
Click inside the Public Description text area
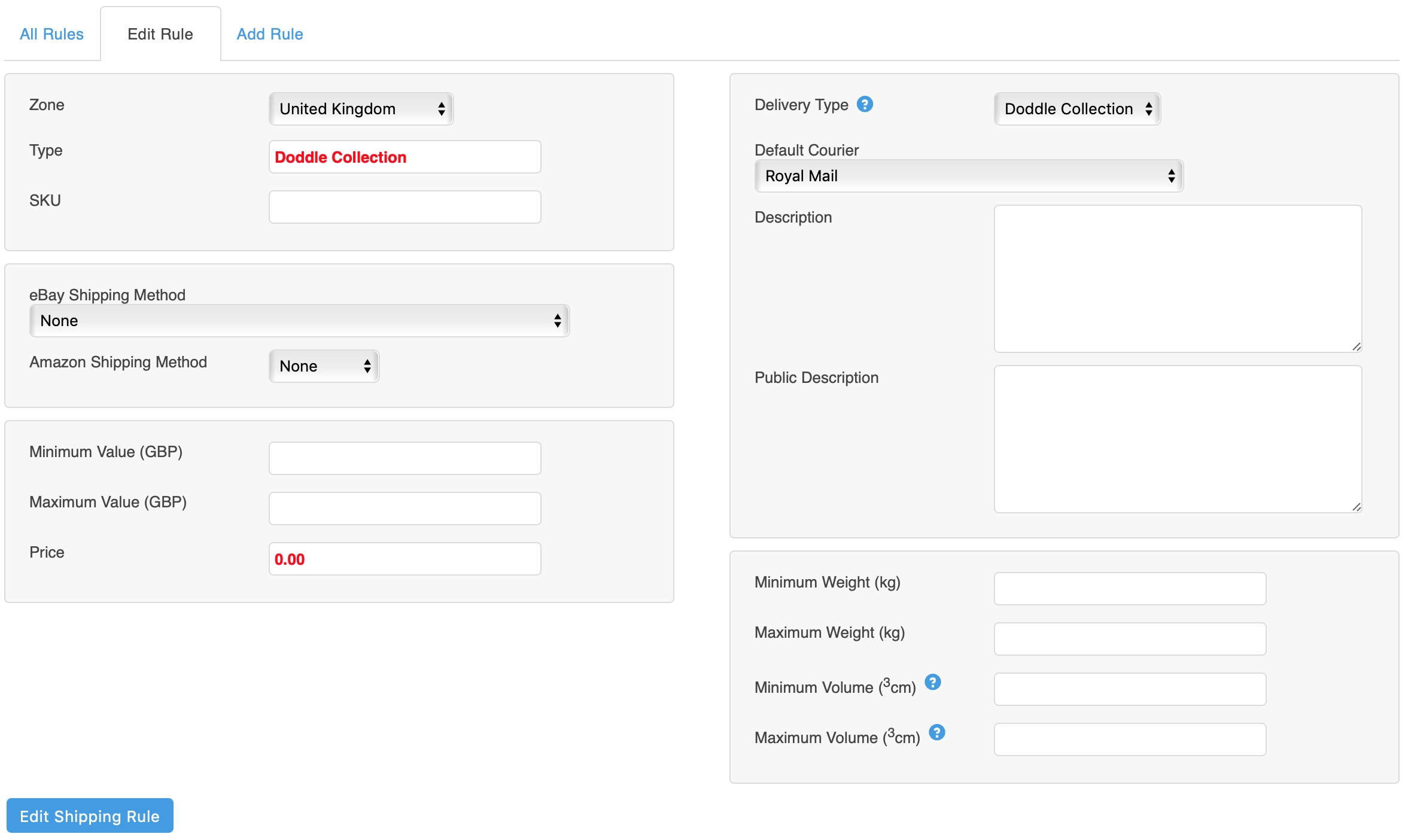(1177, 439)
